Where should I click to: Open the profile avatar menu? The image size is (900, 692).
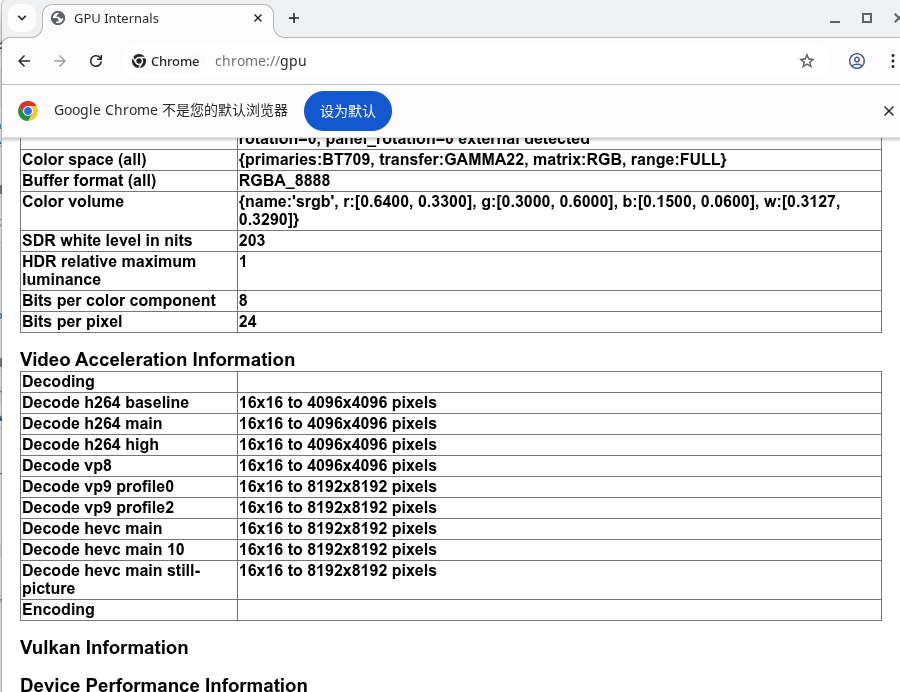pyautogui.click(x=857, y=61)
